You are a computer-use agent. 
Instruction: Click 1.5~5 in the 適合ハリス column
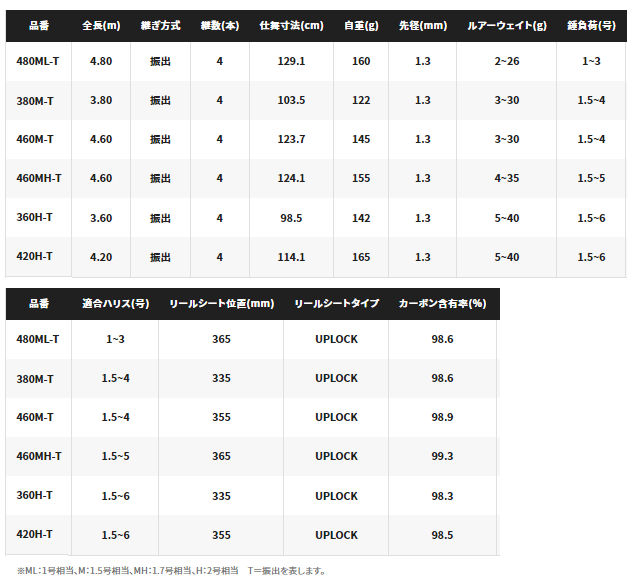tap(115, 456)
